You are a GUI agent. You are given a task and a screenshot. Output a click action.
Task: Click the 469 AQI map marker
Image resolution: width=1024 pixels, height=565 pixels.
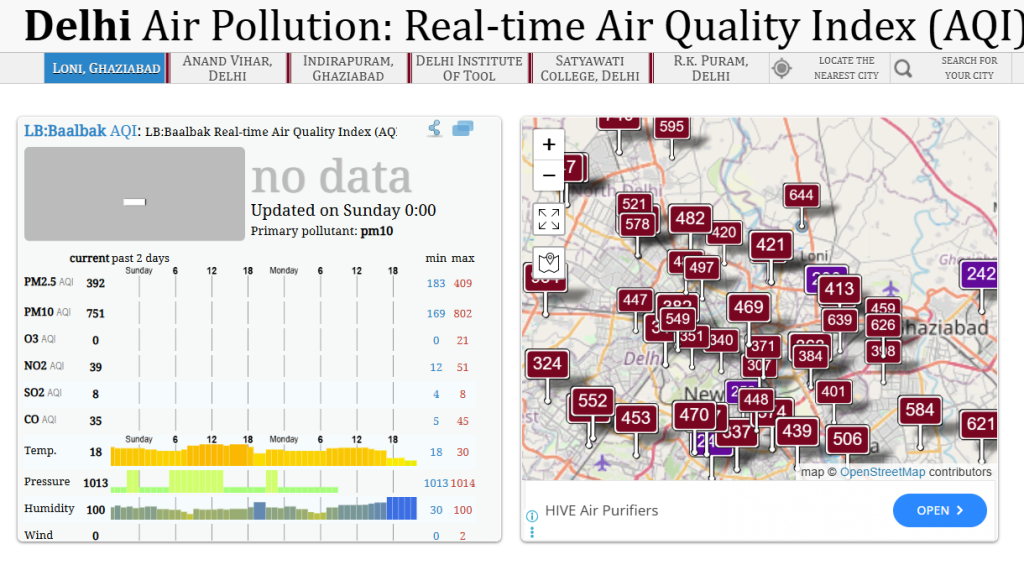coord(748,307)
